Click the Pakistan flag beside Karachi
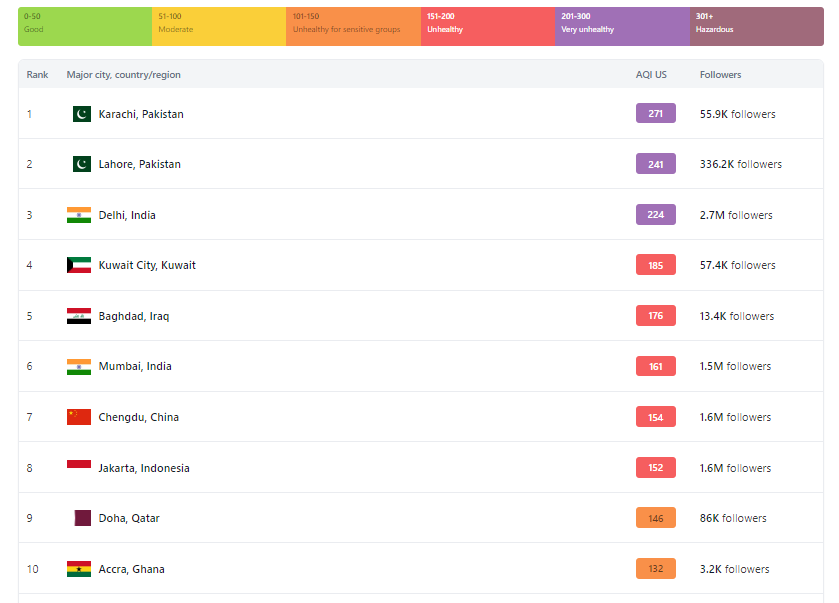 [x=81, y=114]
